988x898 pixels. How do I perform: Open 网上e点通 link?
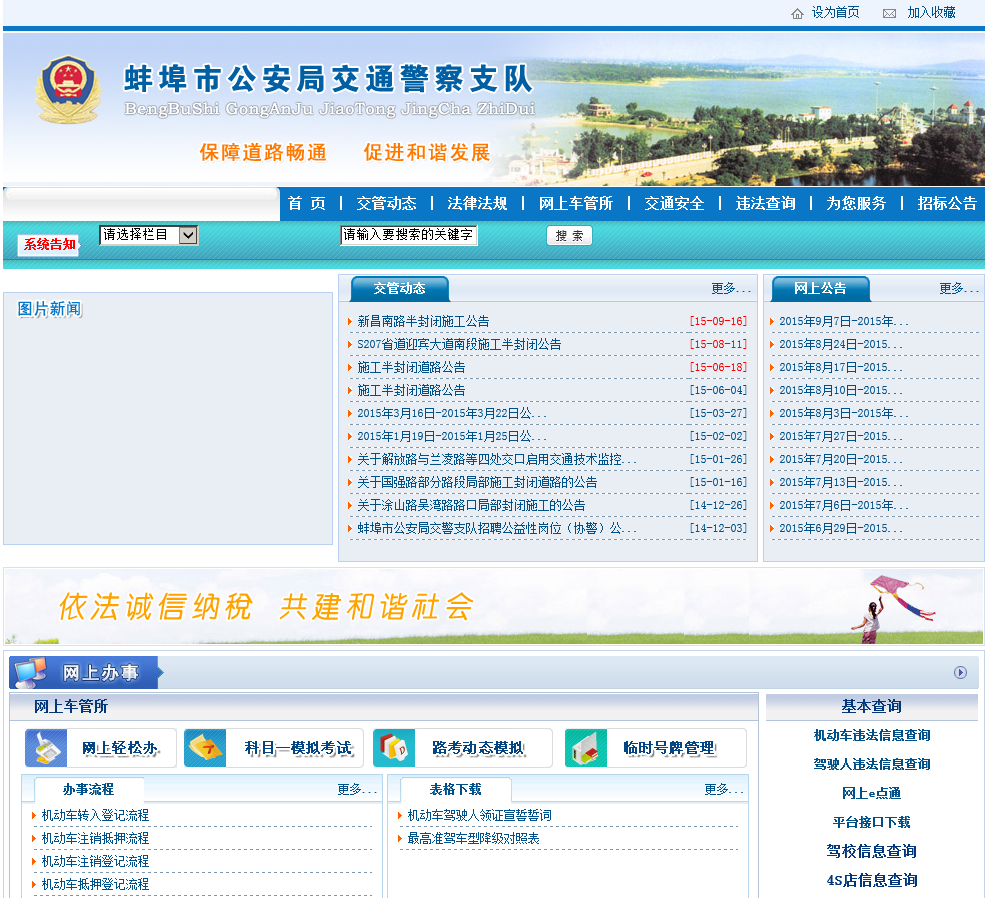(x=871, y=793)
